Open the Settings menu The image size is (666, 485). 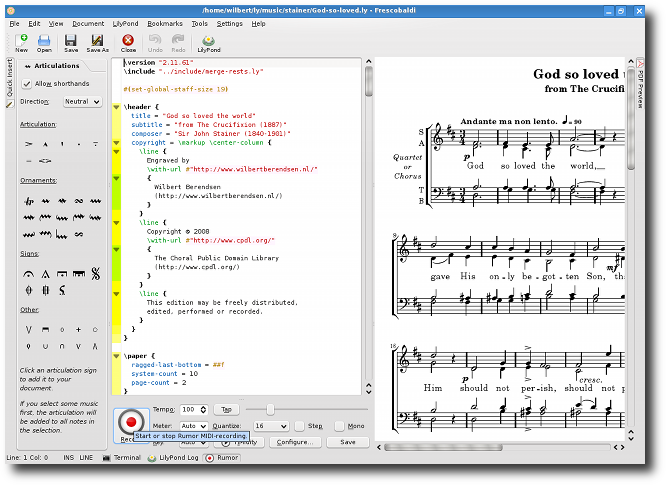pyautogui.click(x=229, y=23)
